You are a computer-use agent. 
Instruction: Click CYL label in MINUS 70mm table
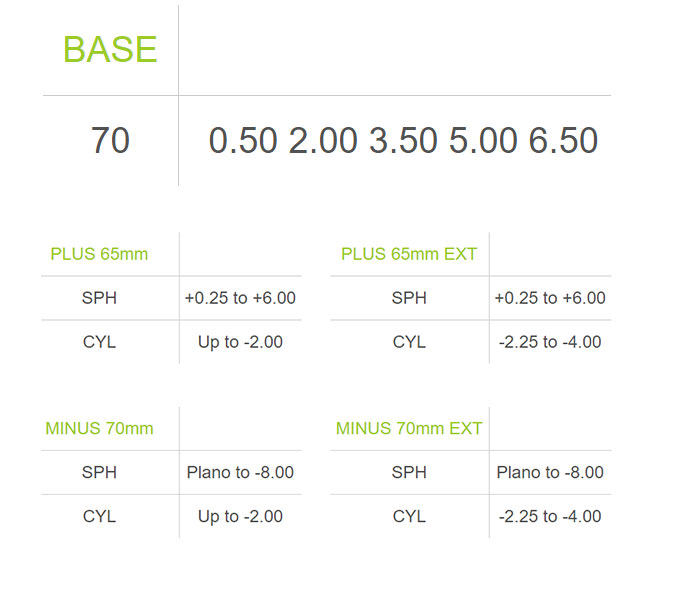99,516
